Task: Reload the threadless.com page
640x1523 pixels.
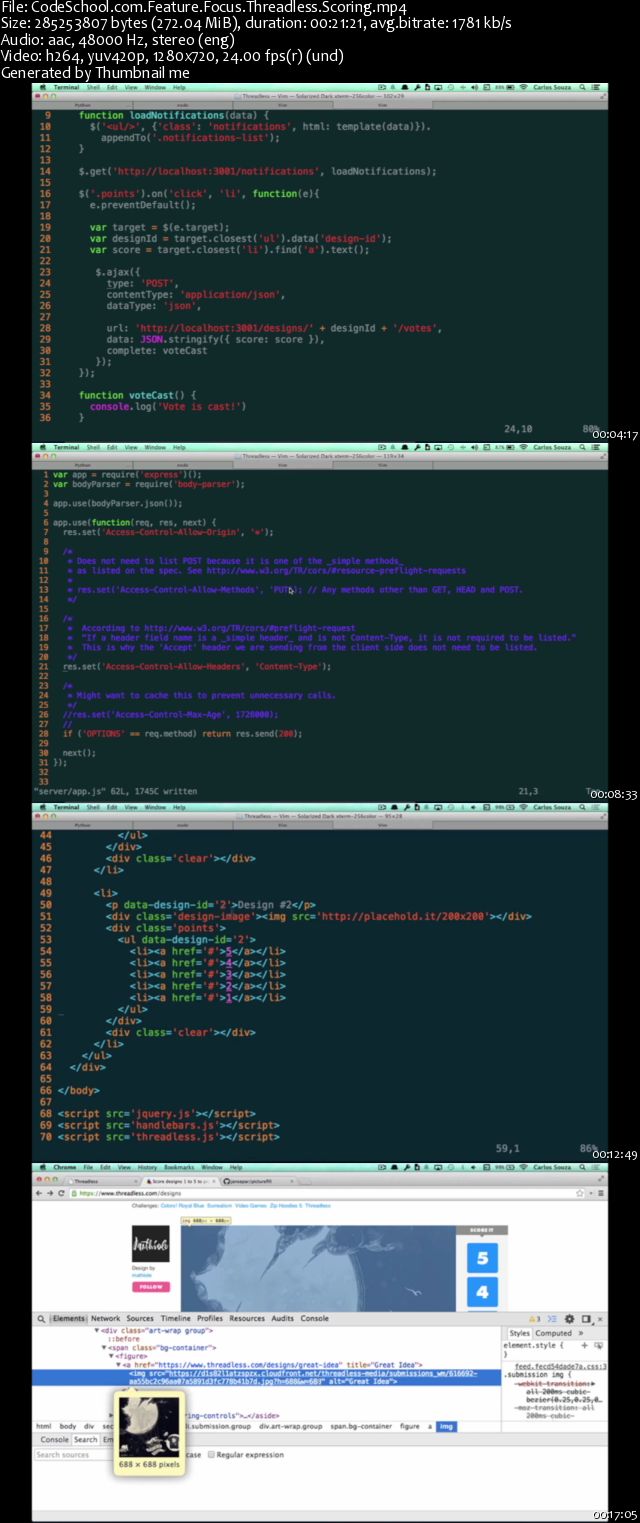Action: (63, 1193)
